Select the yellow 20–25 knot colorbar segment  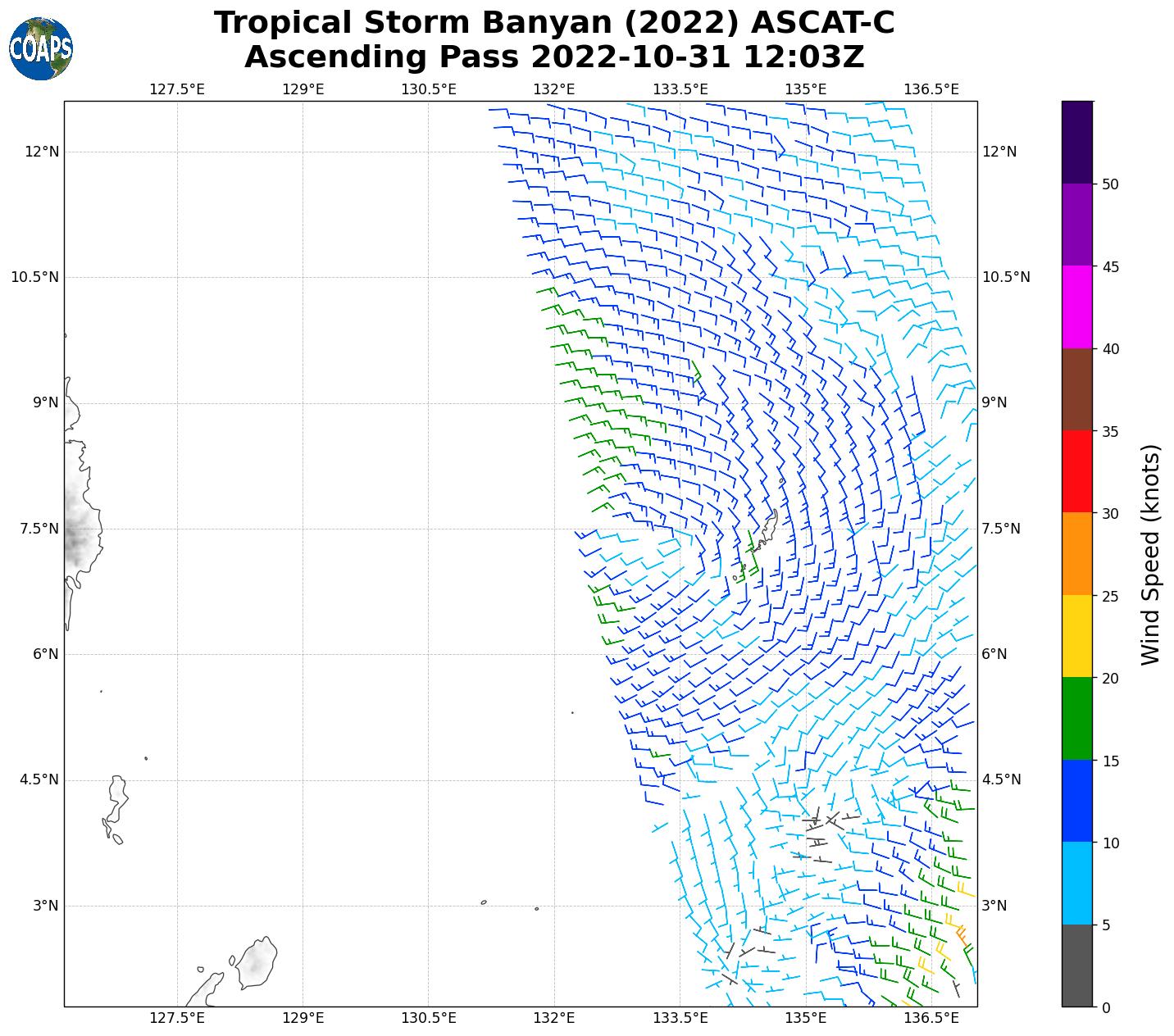tap(1076, 636)
